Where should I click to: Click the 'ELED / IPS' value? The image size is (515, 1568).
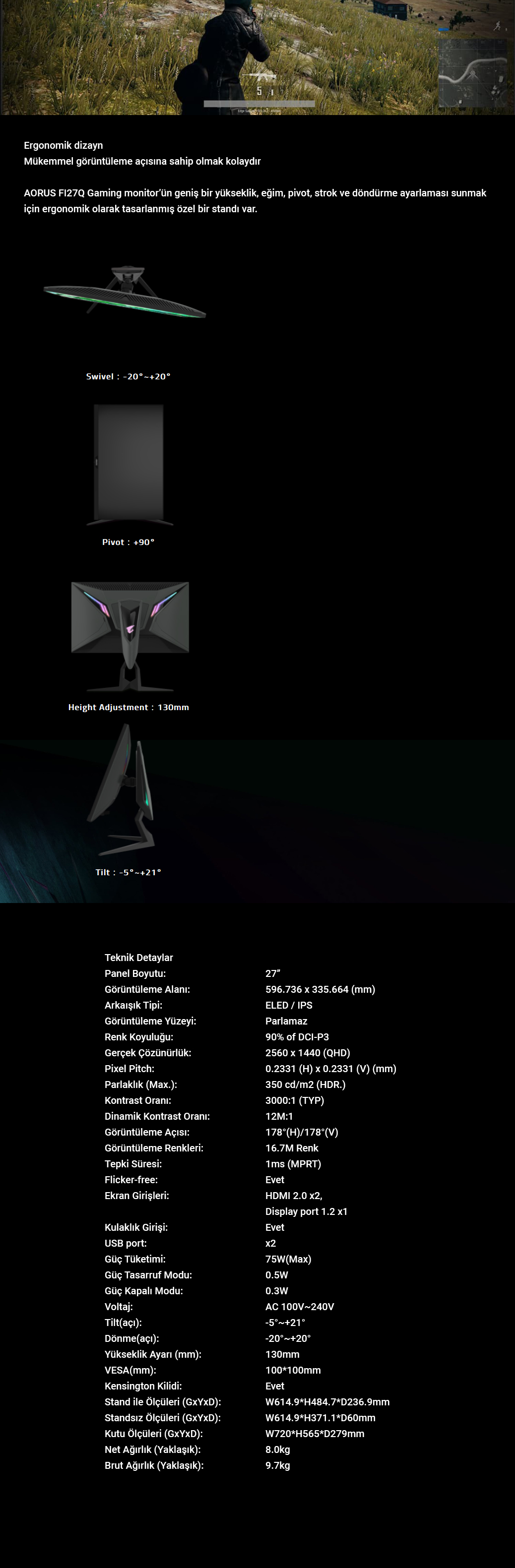[289, 1005]
